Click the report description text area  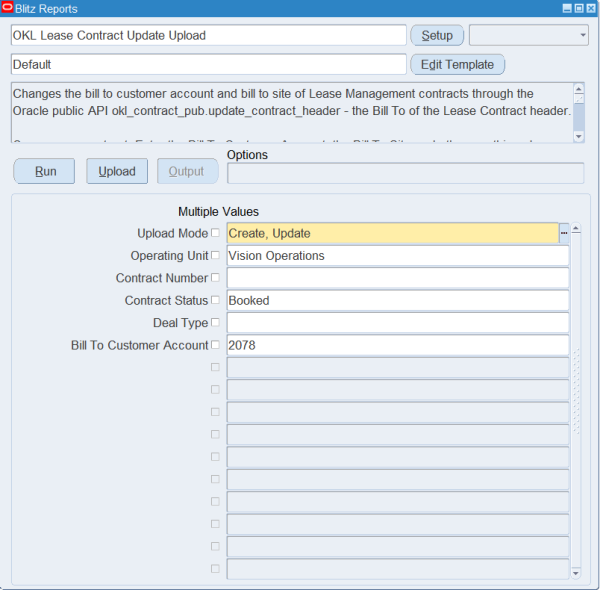(x=292, y=112)
